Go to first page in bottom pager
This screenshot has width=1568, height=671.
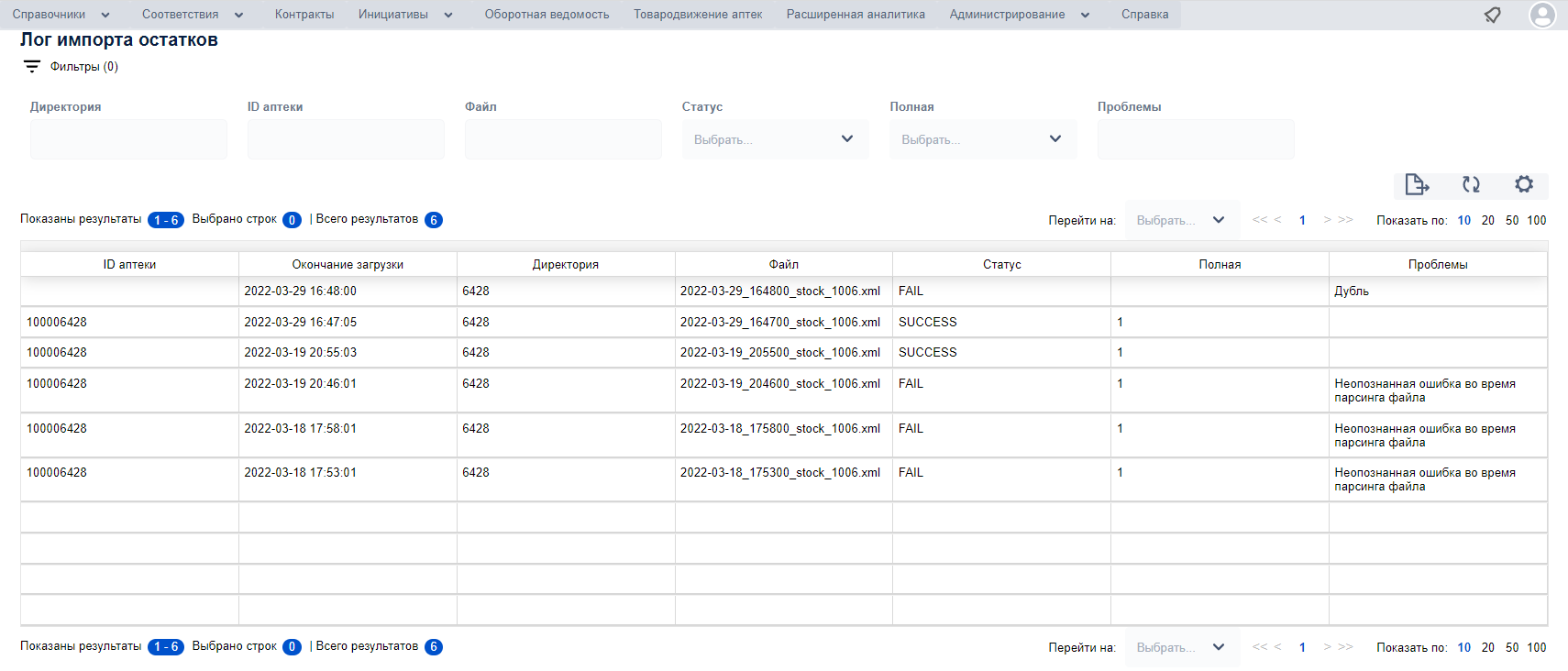[x=1260, y=647]
